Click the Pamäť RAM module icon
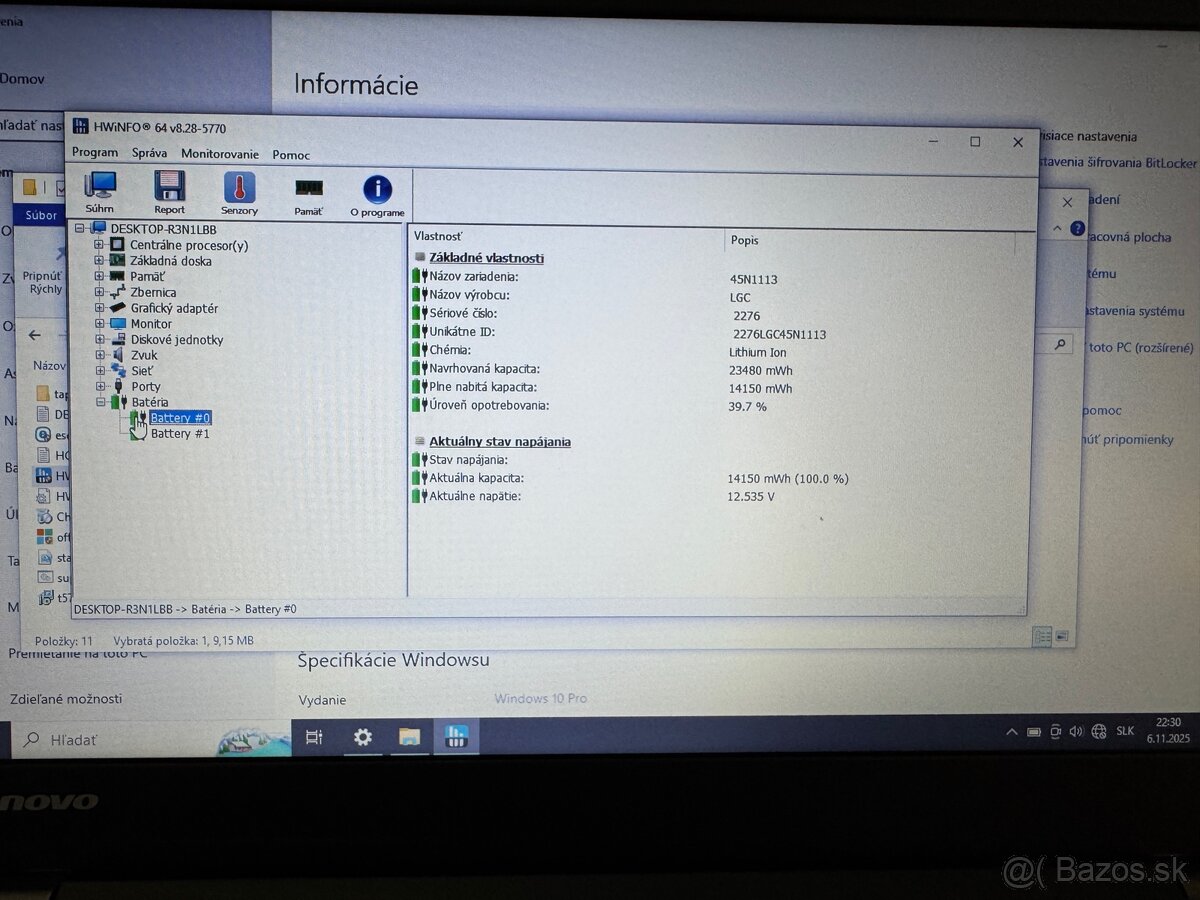The height and width of the screenshot is (900, 1200). 307,187
